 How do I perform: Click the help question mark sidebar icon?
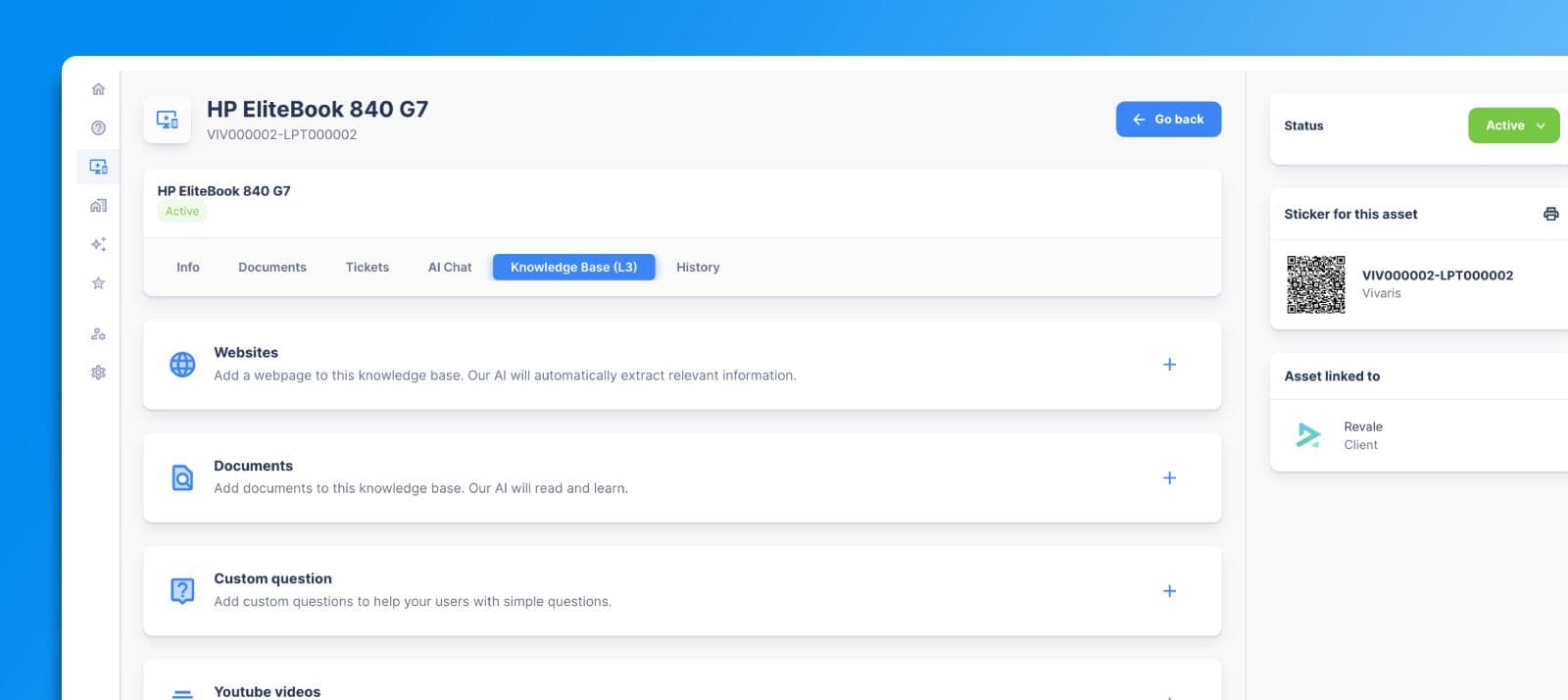(x=98, y=127)
